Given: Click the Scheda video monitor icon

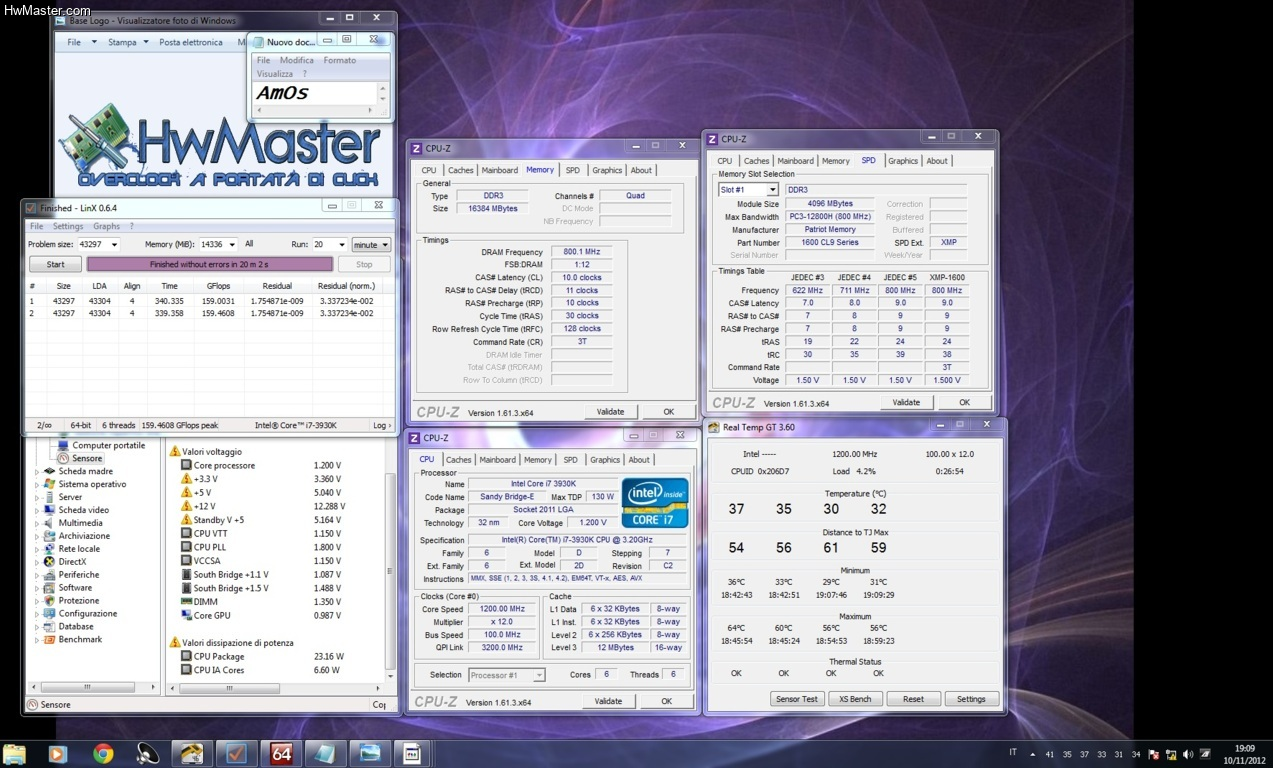Looking at the screenshot, I should coord(50,510).
